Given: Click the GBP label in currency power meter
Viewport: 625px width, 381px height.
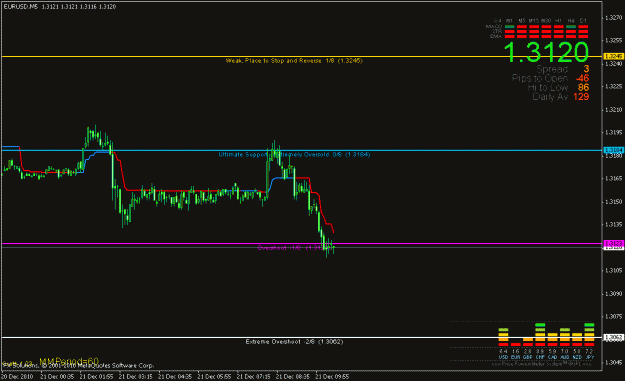Looking at the screenshot, I should click(x=528, y=357).
